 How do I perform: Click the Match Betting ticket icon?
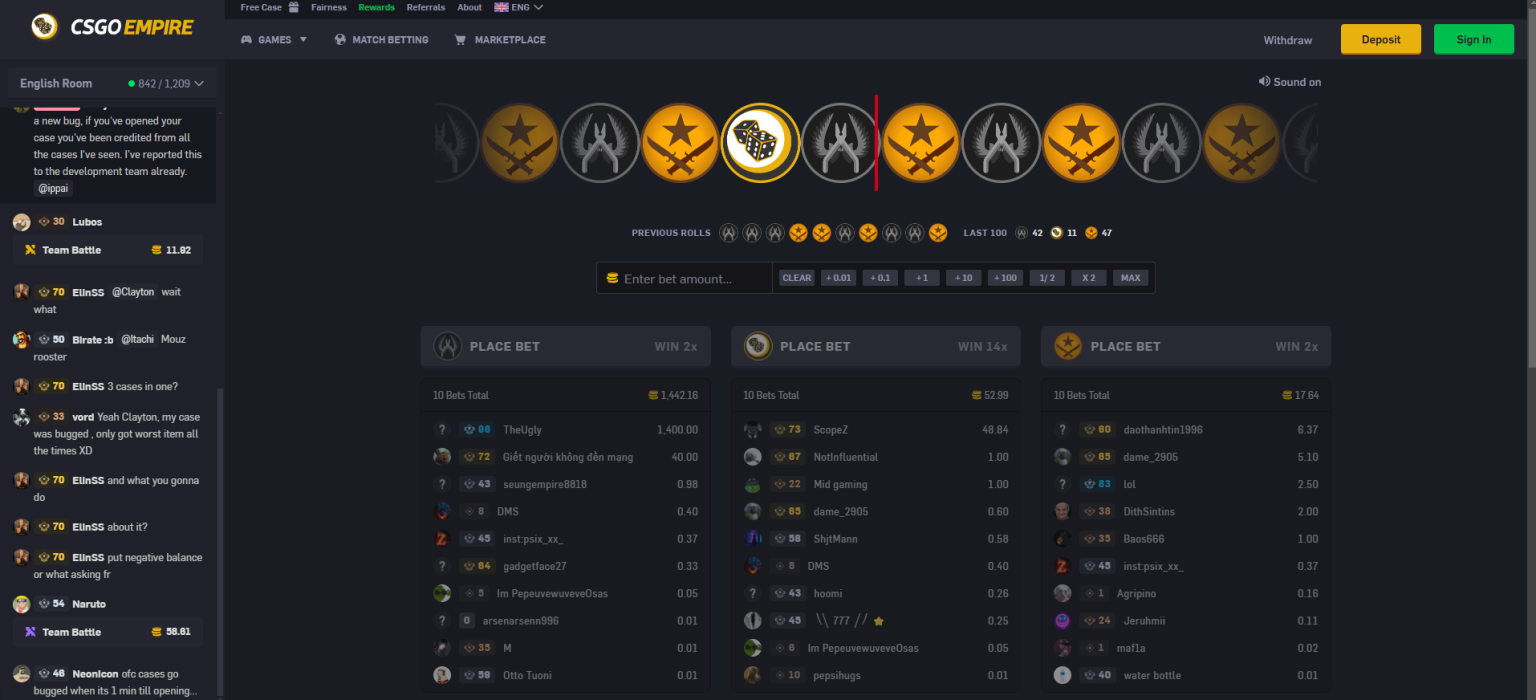[x=342, y=40]
